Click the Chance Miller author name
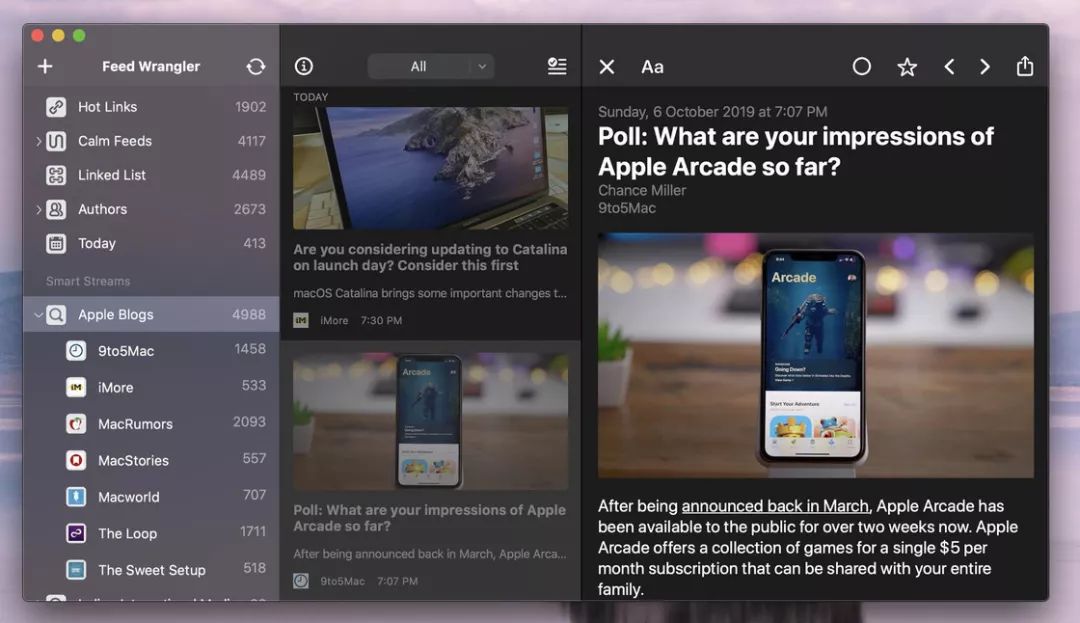Viewport: 1080px width, 623px height. (642, 191)
